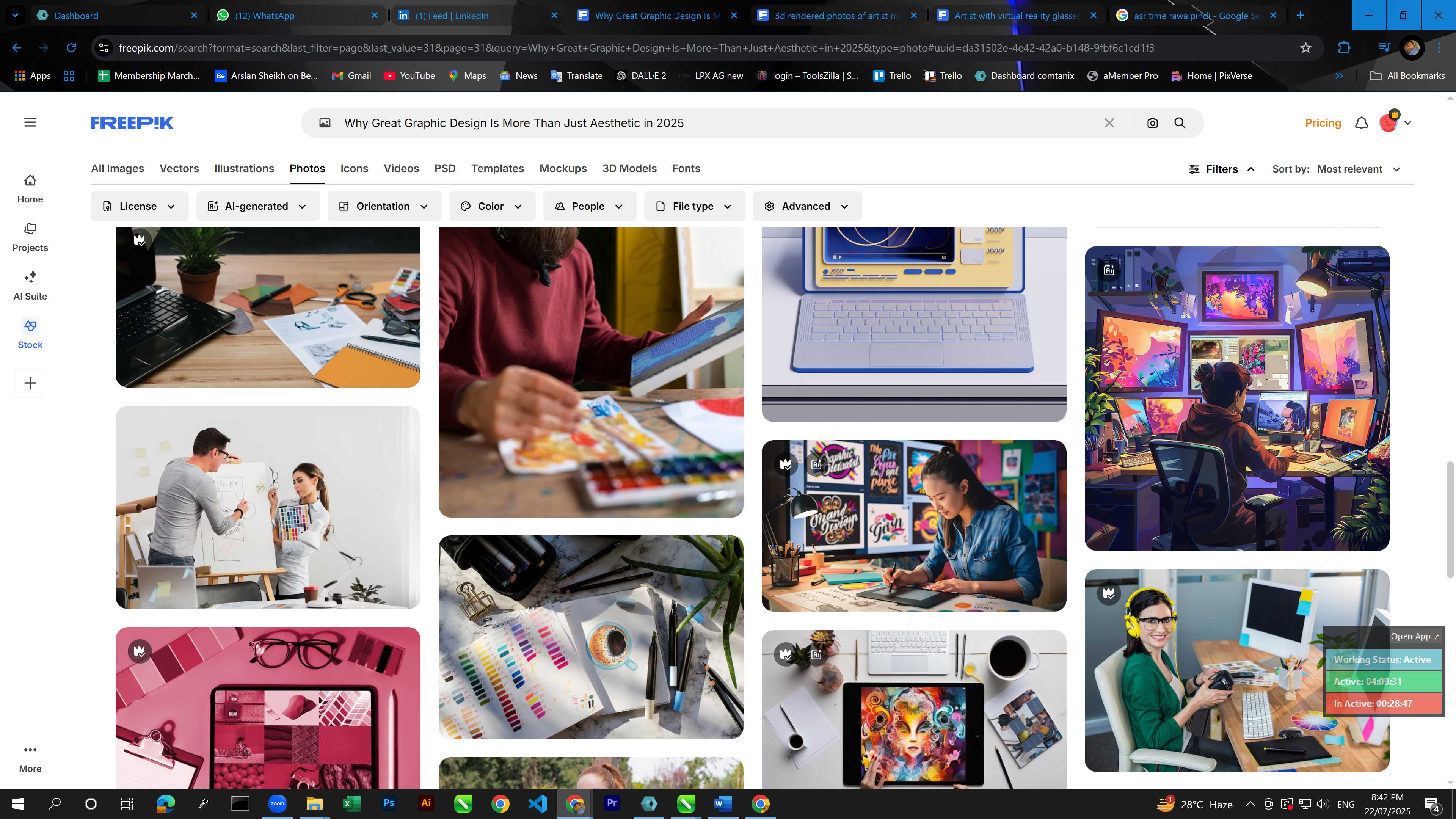Click the image type icon in search bar

coord(325,122)
